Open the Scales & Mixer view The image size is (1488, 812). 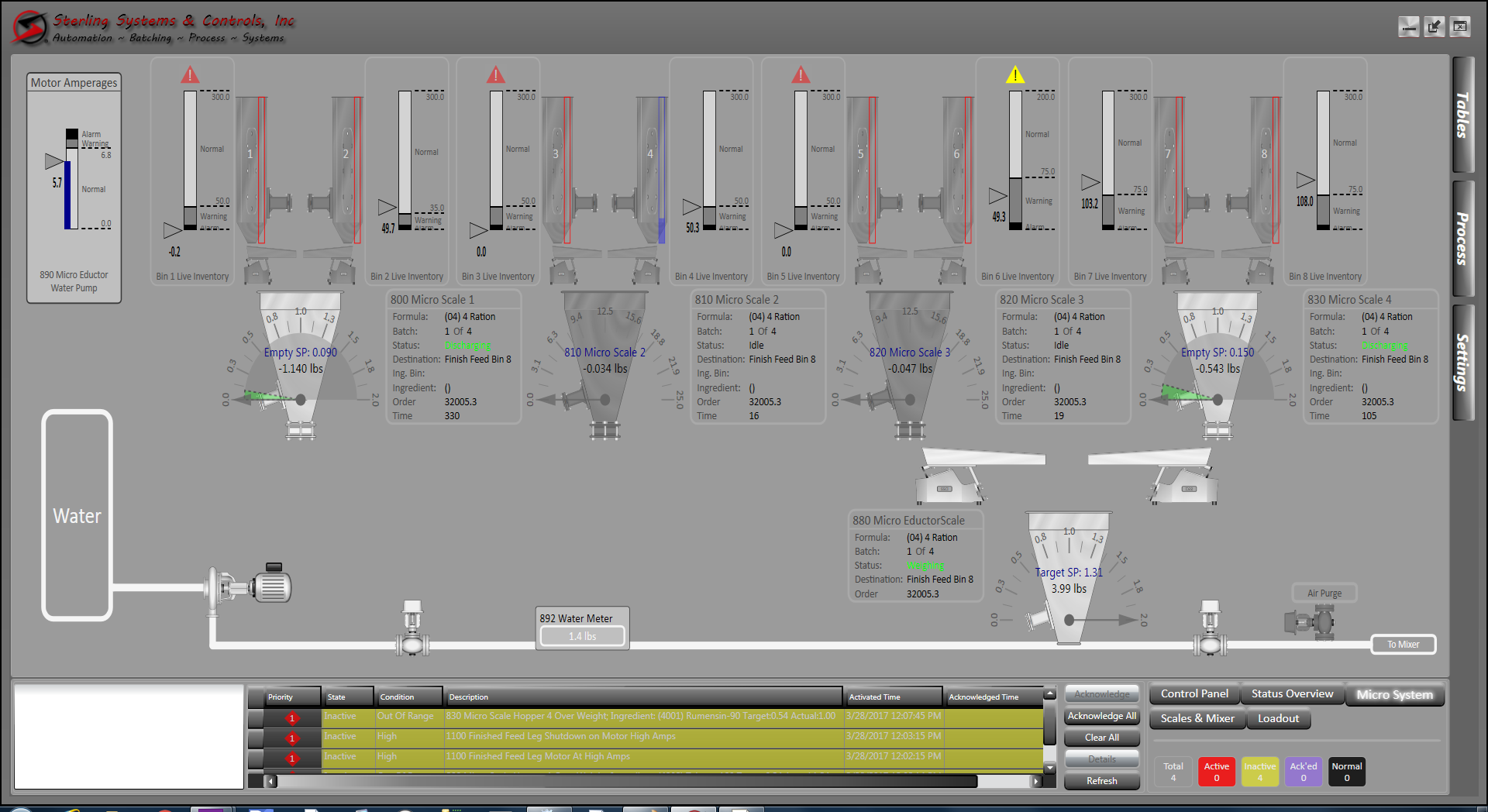(x=1196, y=718)
